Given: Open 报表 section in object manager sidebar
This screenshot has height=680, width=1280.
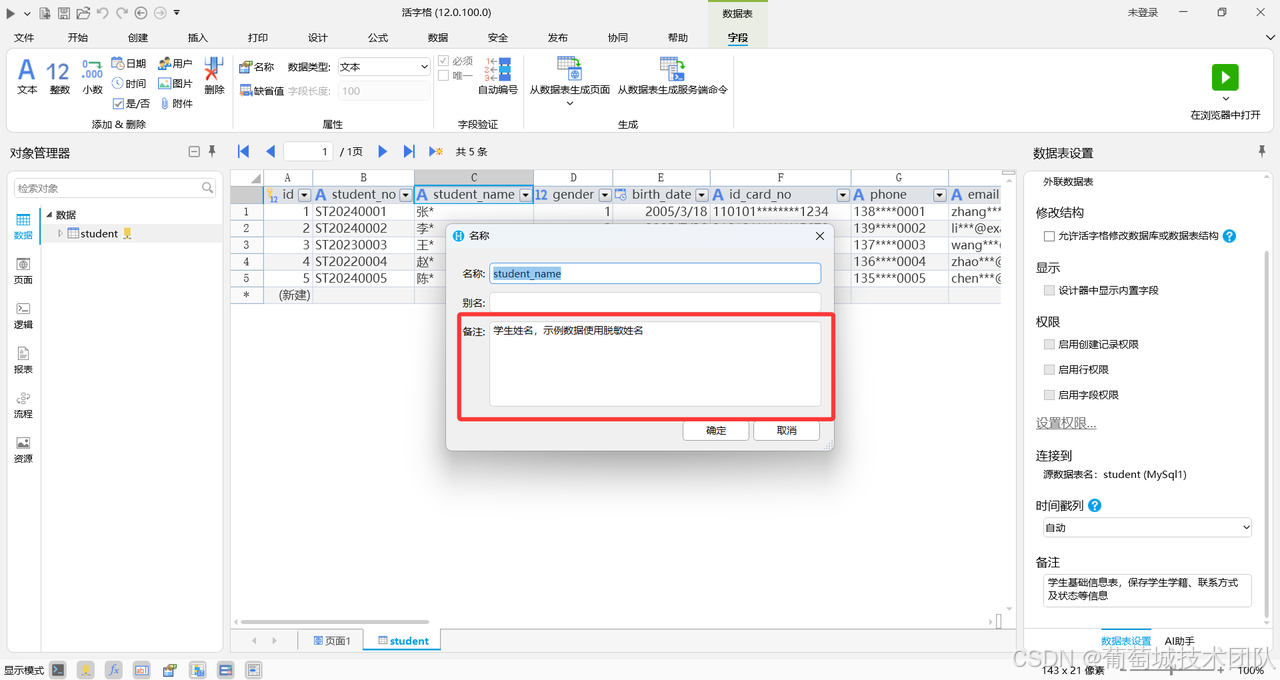Looking at the screenshot, I should click(x=23, y=360).
